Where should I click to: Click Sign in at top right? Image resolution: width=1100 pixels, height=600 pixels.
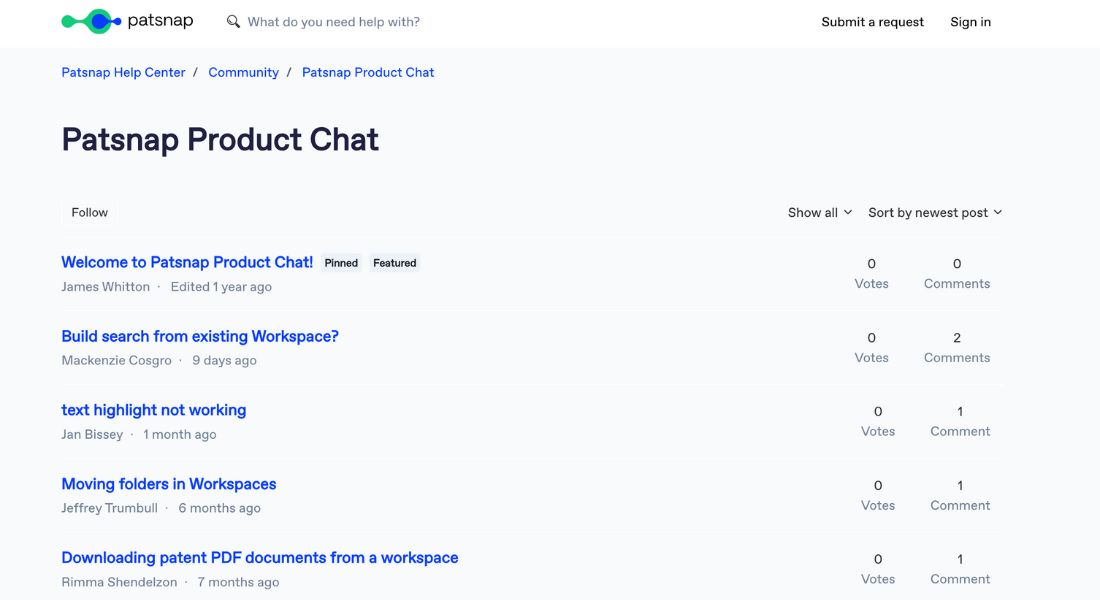click(x=970, y=22)
